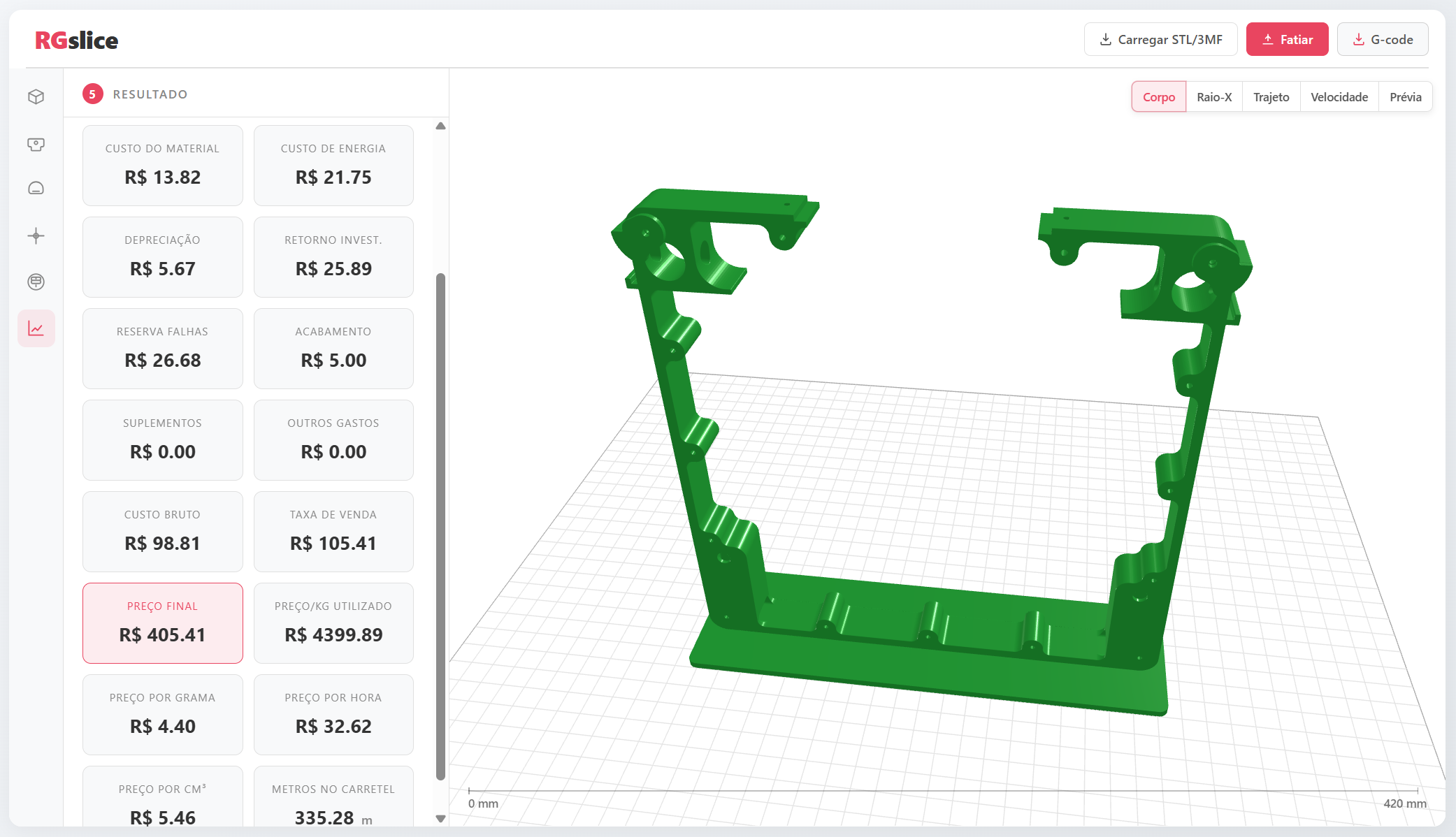Click the 0 mm ruler label

483,803
